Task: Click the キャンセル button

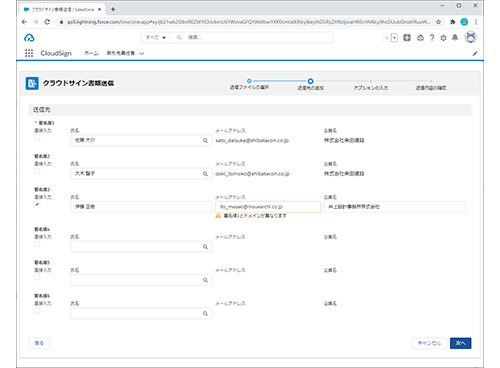Action: pos(429,343)
